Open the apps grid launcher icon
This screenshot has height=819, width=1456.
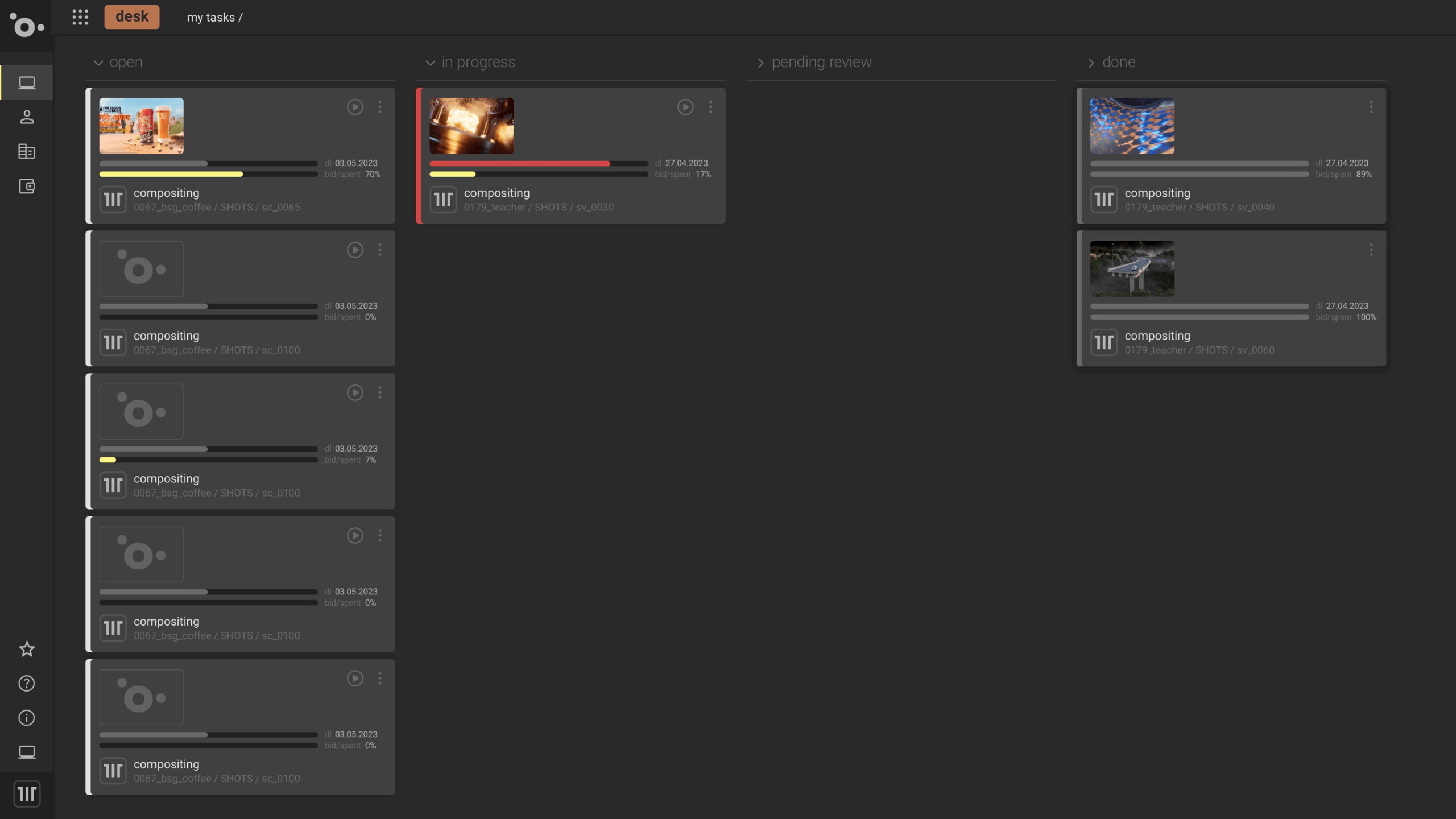pyautogui.click(x=80, y=17)
